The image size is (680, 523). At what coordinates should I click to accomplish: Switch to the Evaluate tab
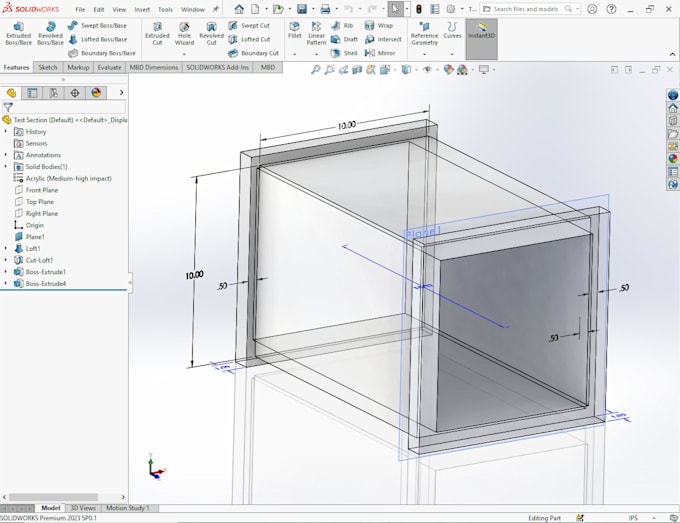(109, 68)
